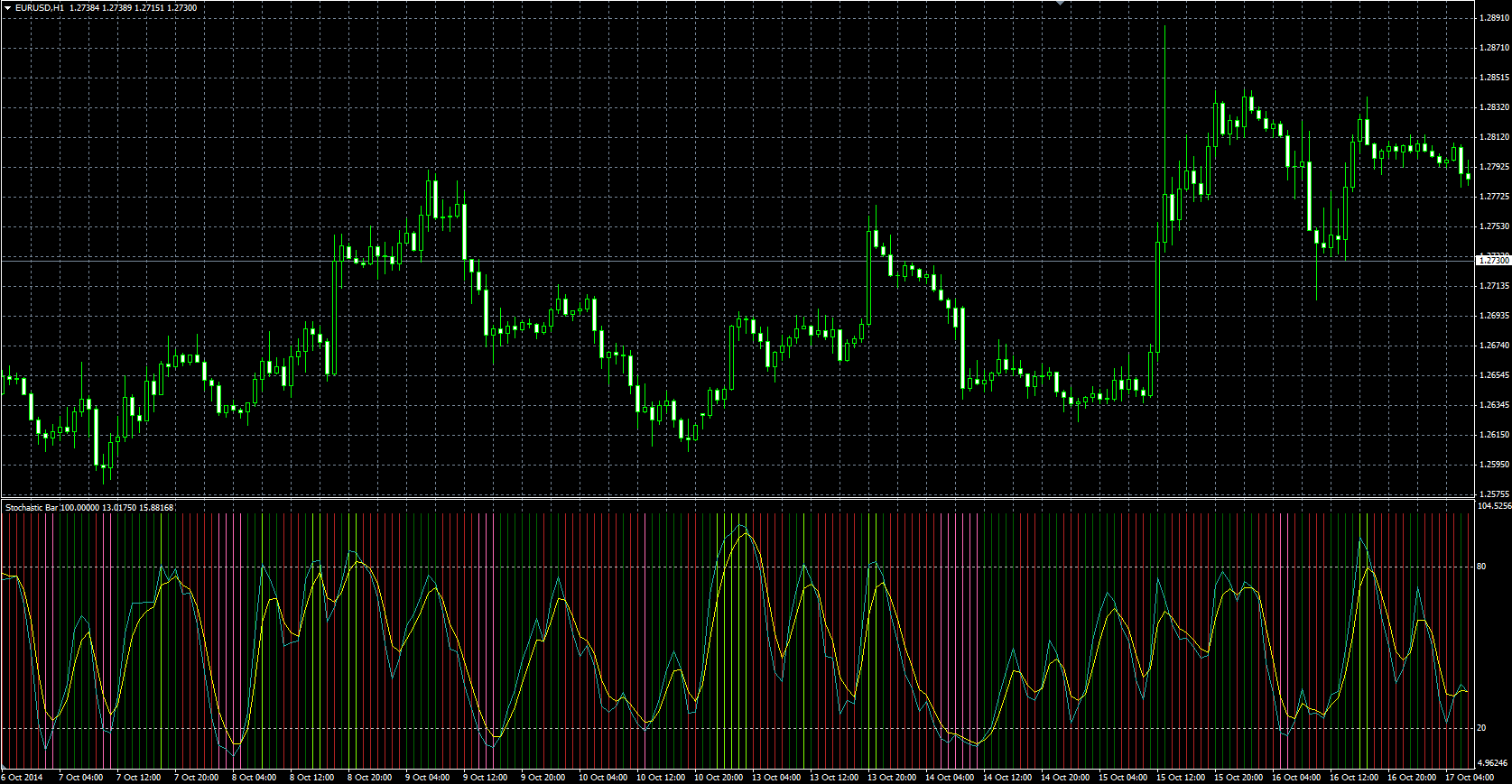Click the 1.27135 price scale label
1512x784 pixels.
(x=1494, y=286)
